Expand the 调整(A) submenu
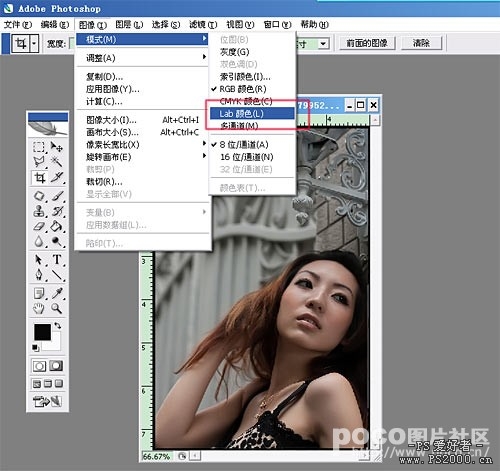The height and width of the screenshot is (471, 500). pos(142,58)
